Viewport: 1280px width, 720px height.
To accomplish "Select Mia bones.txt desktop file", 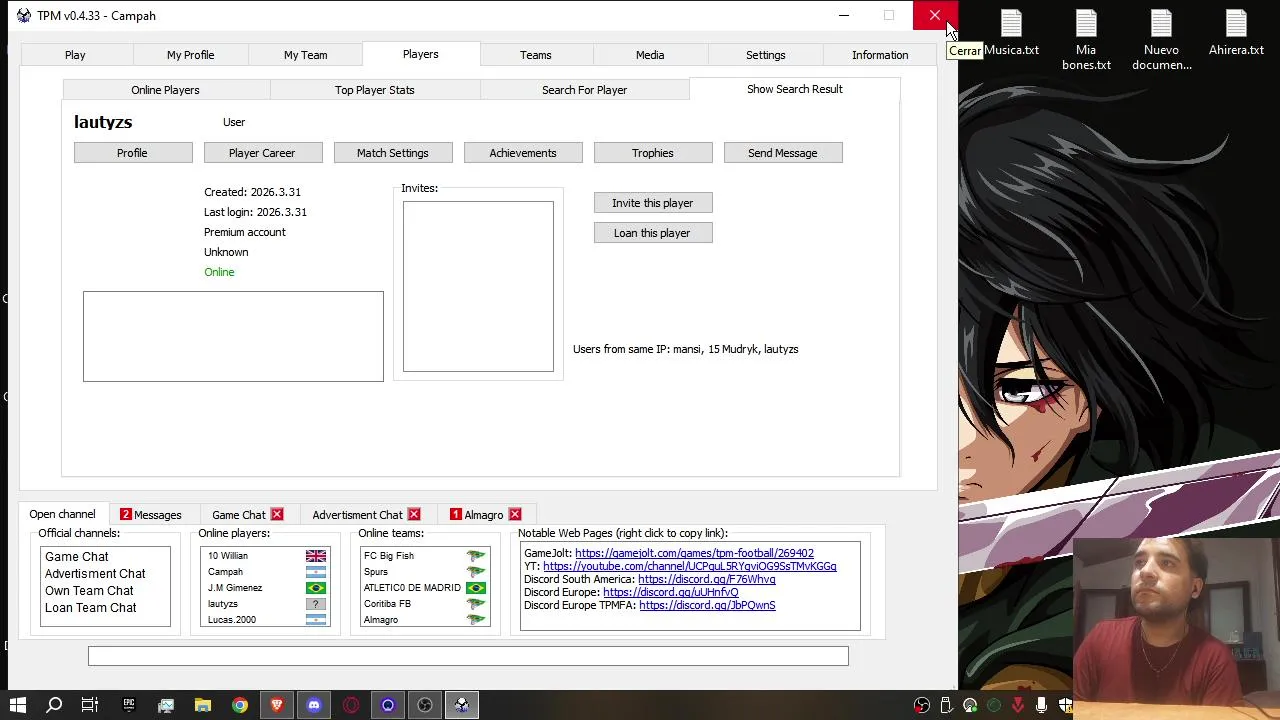I will (x=1086, y=40).
